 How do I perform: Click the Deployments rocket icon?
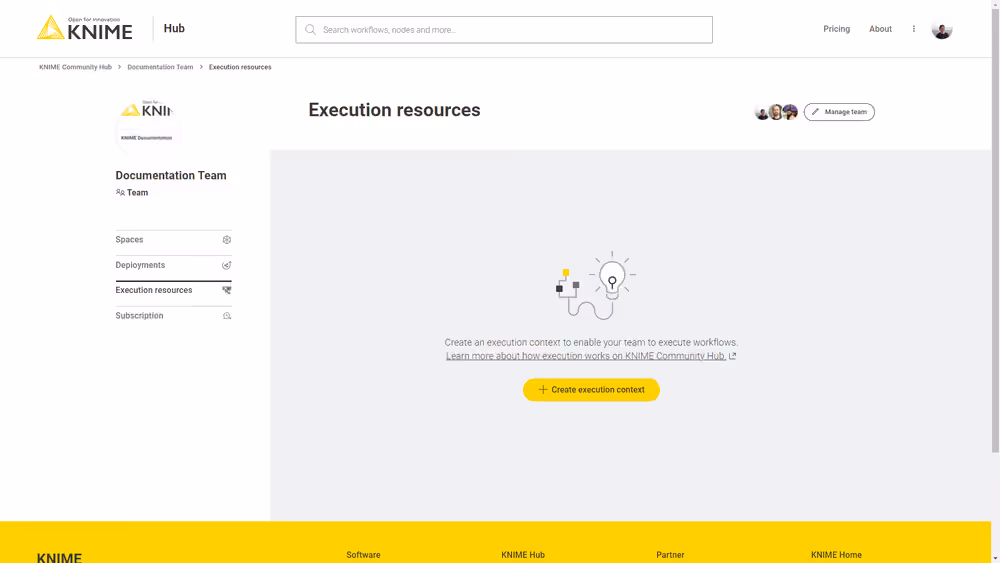(x=226, y=265)
